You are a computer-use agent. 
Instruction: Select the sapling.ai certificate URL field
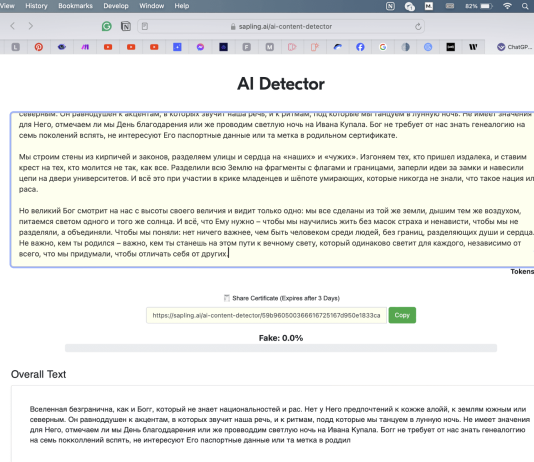(x=266, y=315)
